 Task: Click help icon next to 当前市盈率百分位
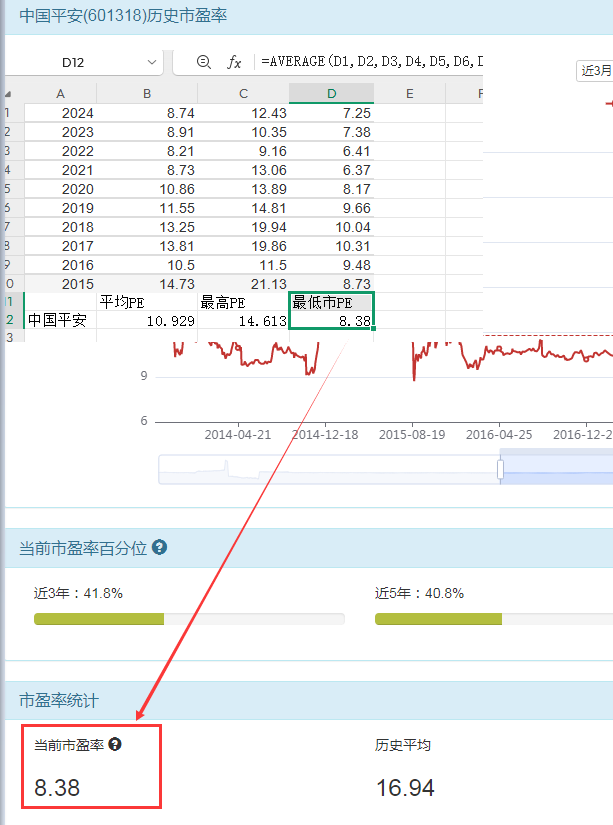[159, 547]
